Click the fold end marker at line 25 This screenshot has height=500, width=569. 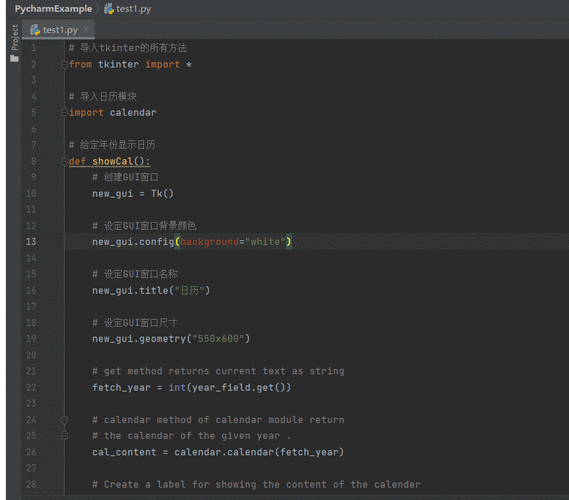(64, 435)
